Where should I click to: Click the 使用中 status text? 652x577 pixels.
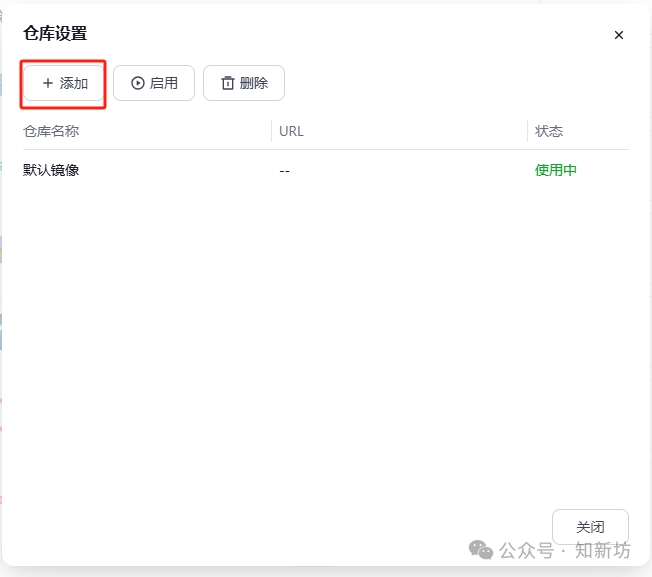click(x=556, y=170)
